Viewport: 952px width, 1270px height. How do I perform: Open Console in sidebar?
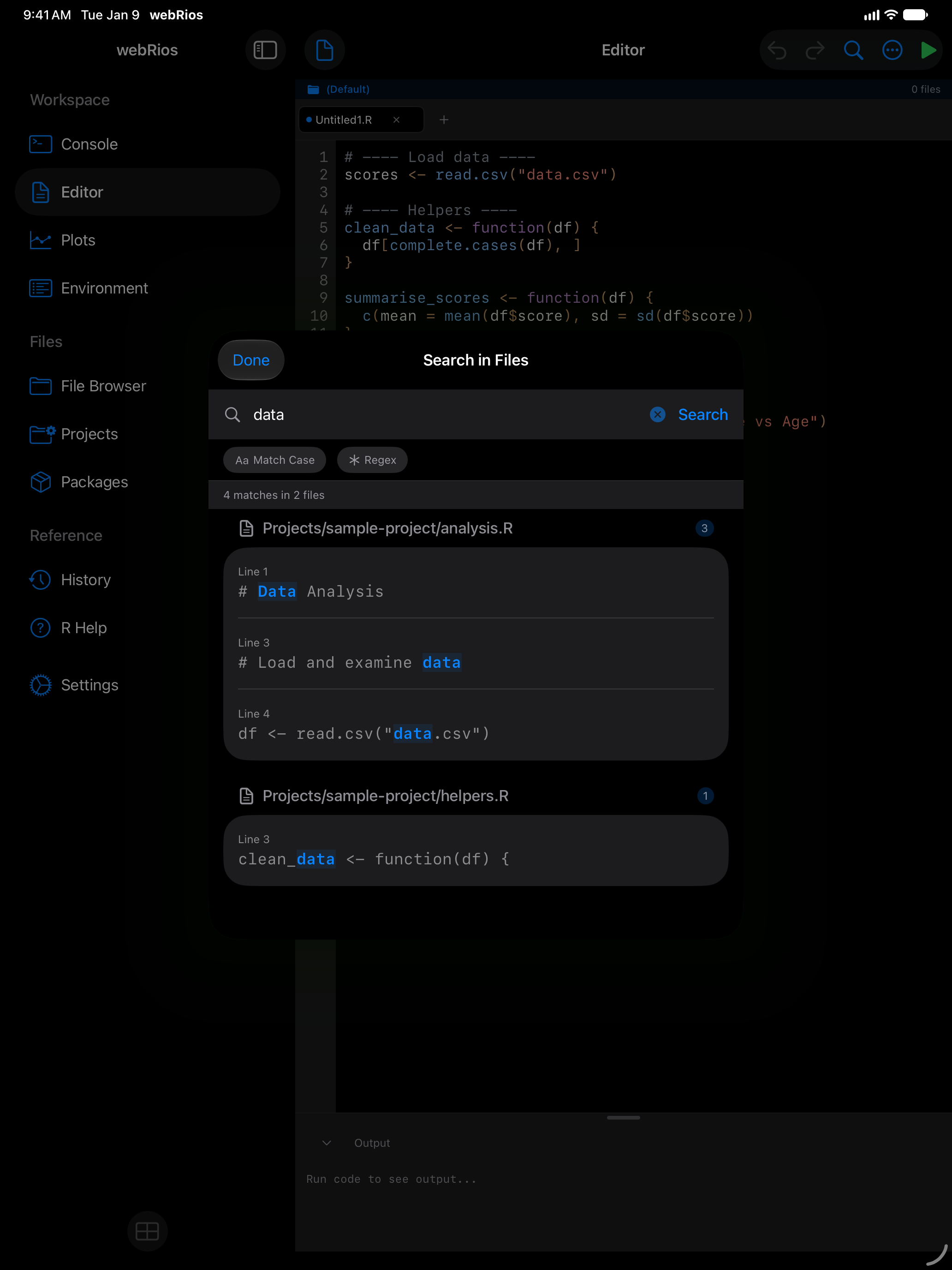click(x=148, y=144)
